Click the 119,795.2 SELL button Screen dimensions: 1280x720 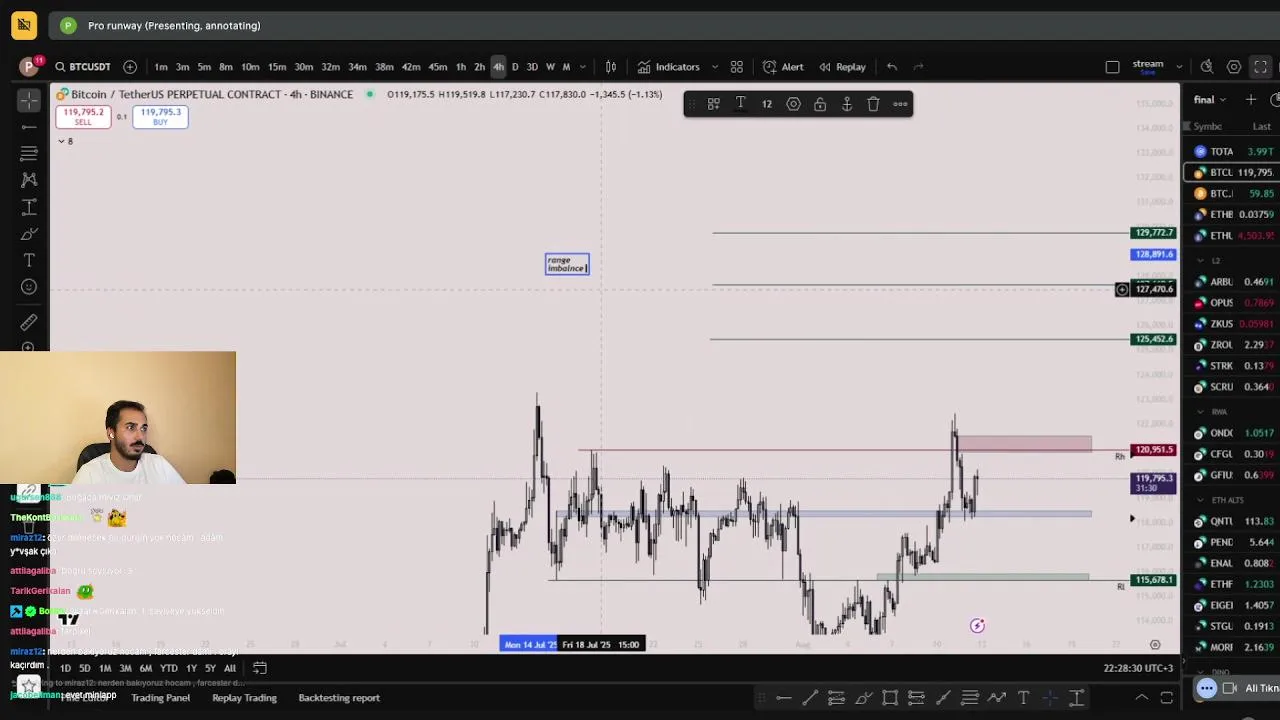[83, 116]
